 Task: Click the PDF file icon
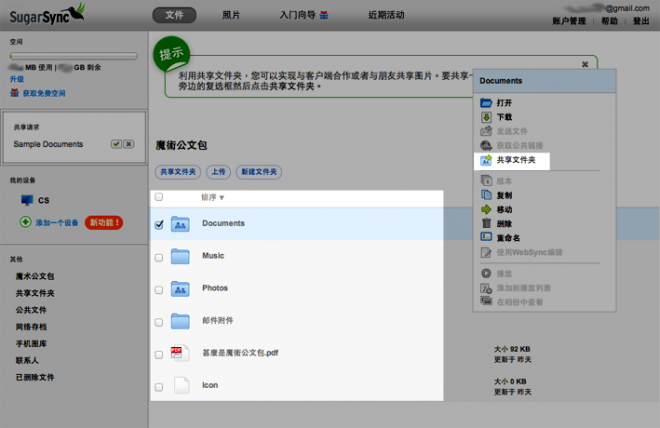[181, 353]
